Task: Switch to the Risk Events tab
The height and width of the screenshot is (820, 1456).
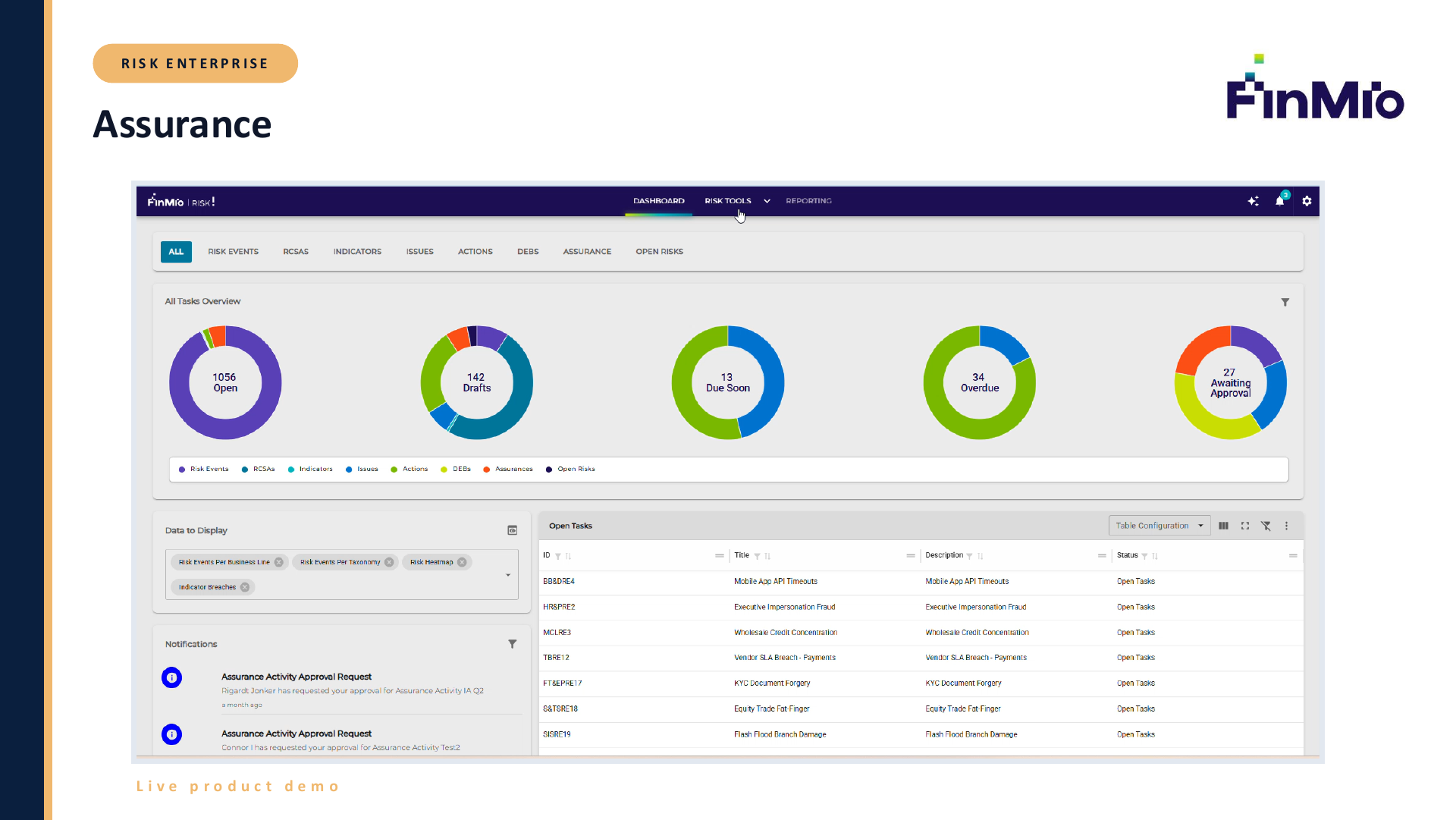Action: coord(234,252)
